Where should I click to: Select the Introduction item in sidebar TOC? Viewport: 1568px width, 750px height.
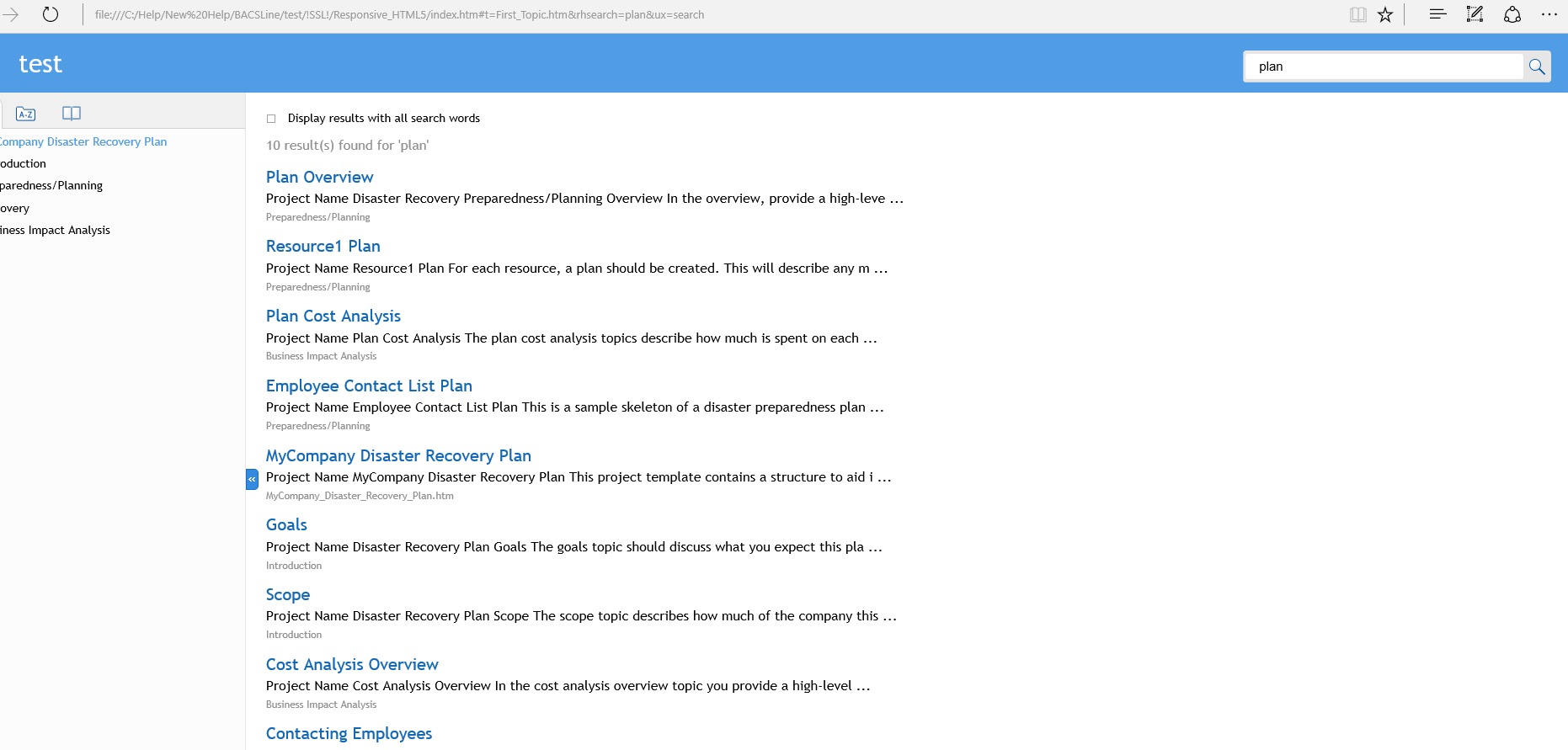point(23,163)
